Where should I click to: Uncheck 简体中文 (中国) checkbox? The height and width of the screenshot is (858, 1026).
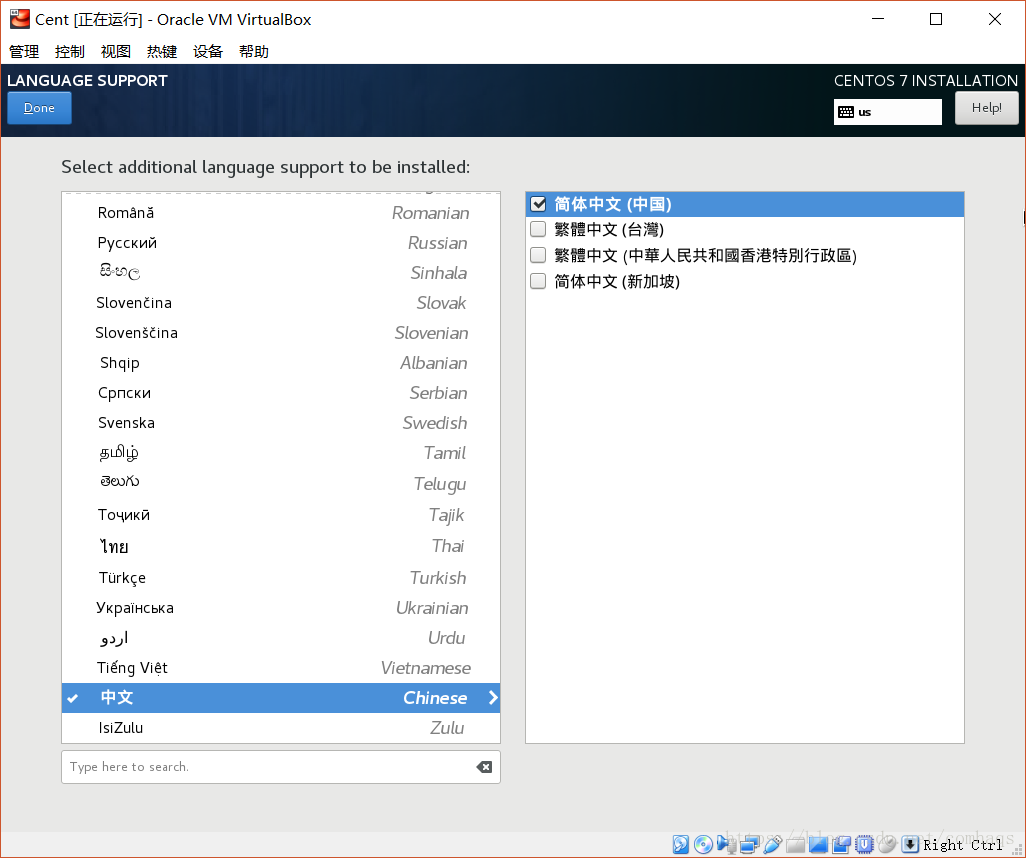pyautogui.click(x=538, y=204)
